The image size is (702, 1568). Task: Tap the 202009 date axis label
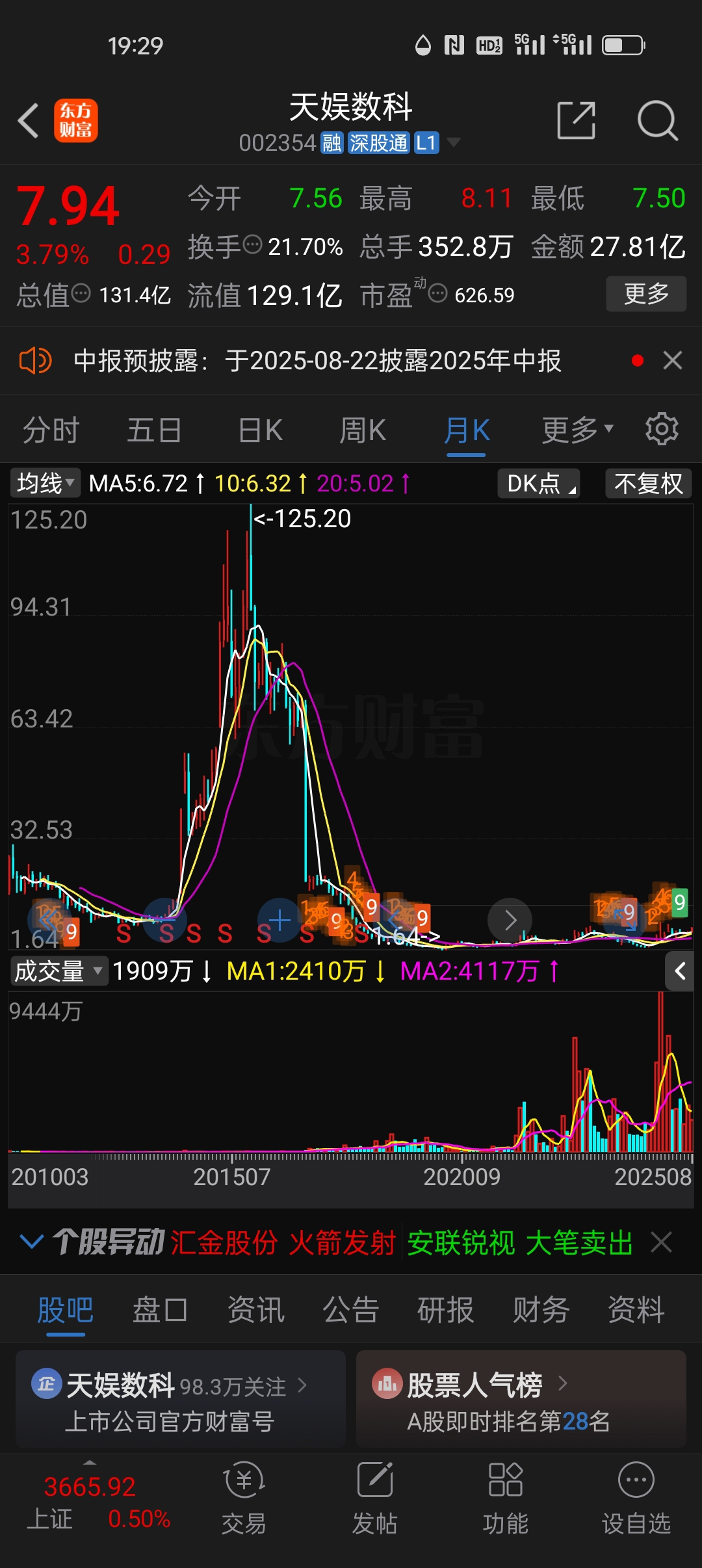461,1177
